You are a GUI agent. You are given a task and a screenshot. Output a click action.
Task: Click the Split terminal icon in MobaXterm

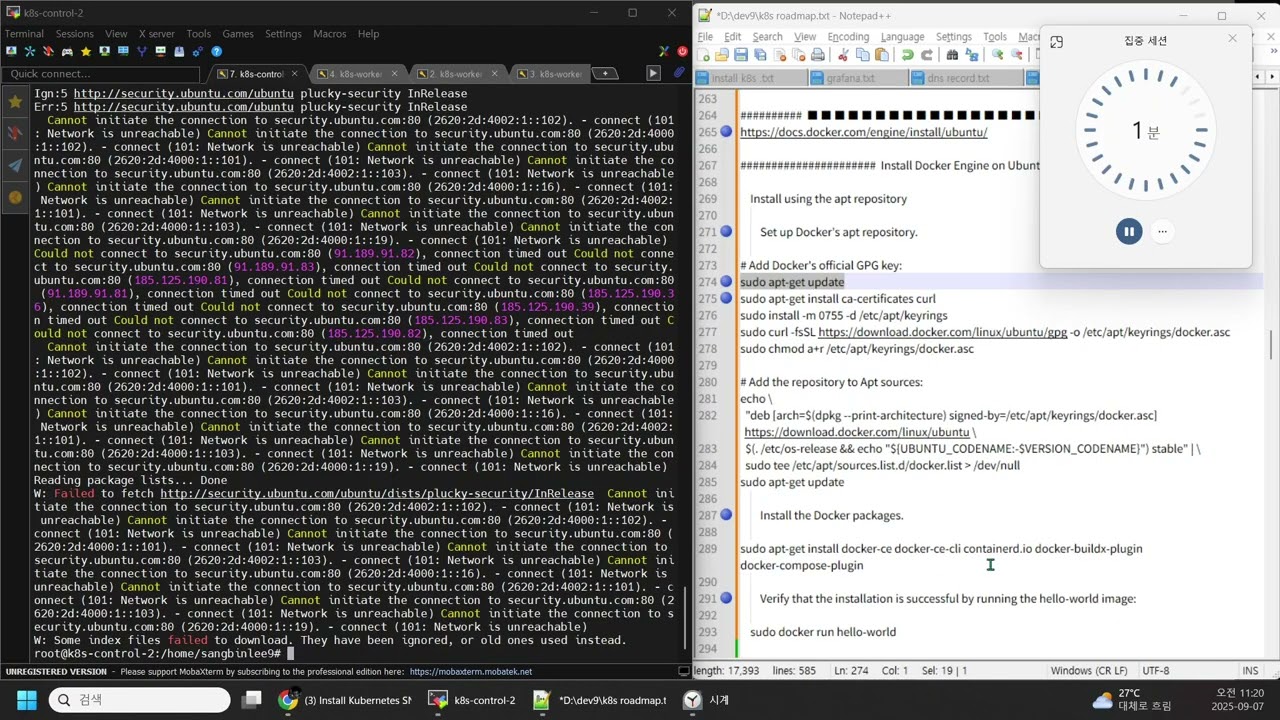click(x=123, y=51)
